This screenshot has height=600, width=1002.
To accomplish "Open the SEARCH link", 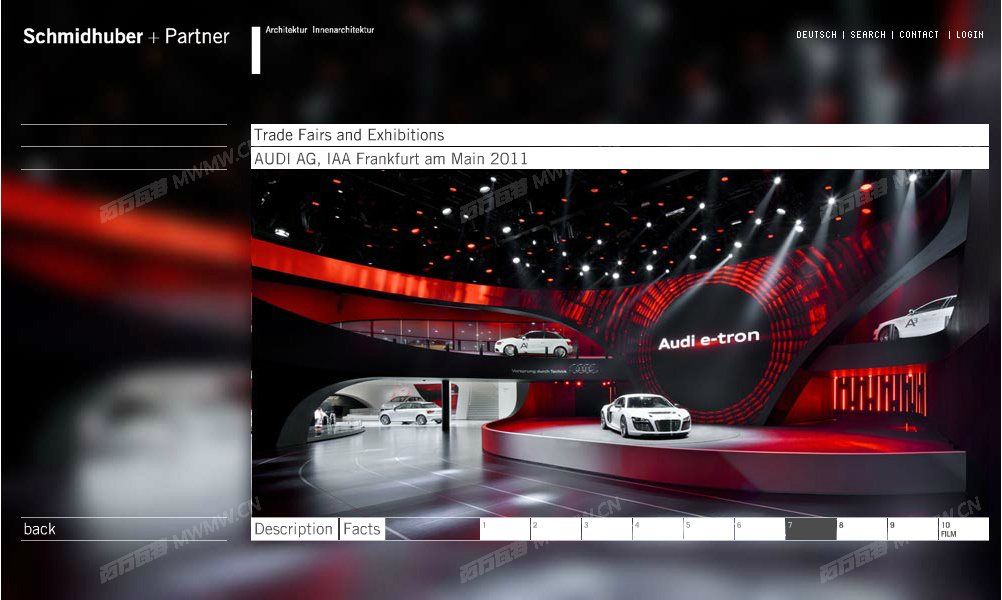I will (x=868, y=35).
